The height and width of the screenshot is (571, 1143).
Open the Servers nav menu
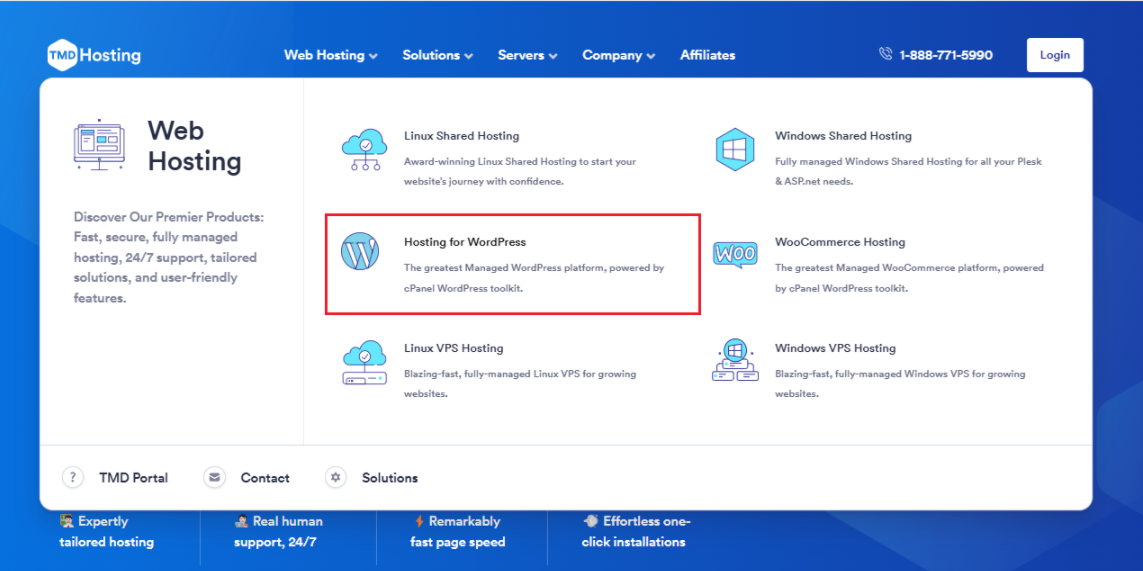[528, 55]
